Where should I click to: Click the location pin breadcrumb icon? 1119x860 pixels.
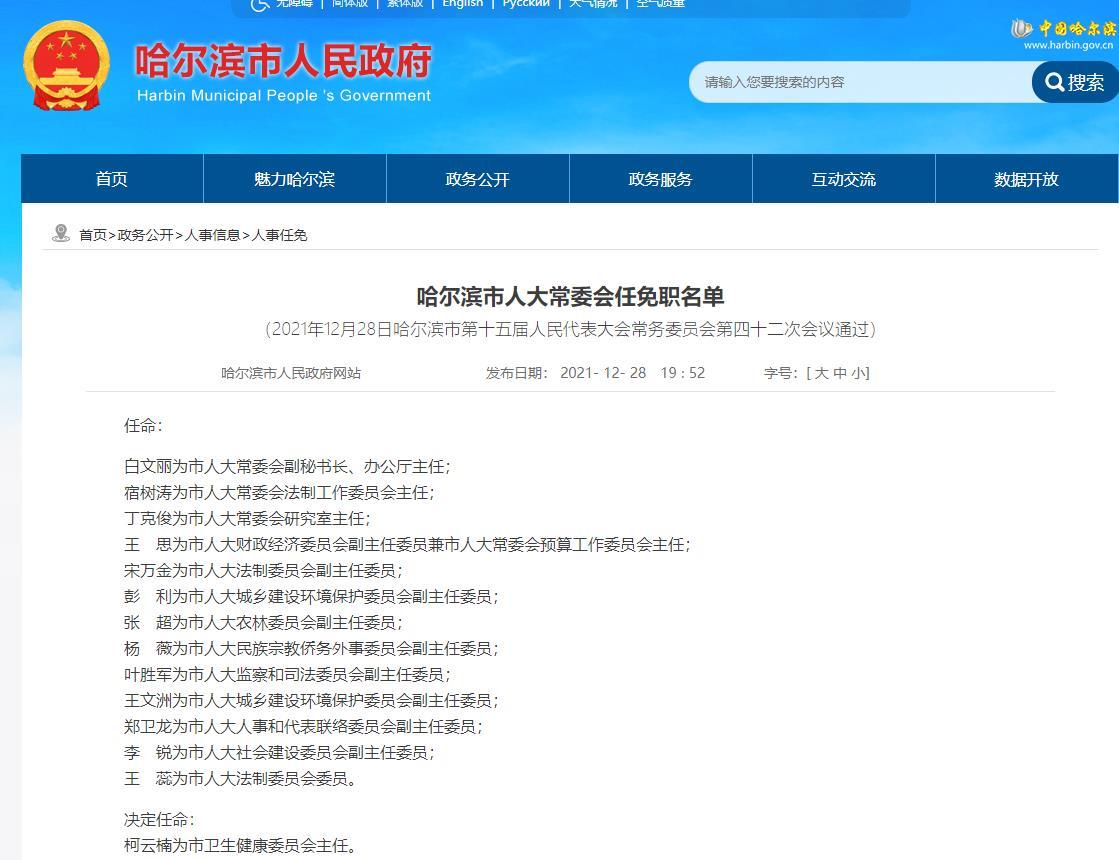click(x=61, y=234)
